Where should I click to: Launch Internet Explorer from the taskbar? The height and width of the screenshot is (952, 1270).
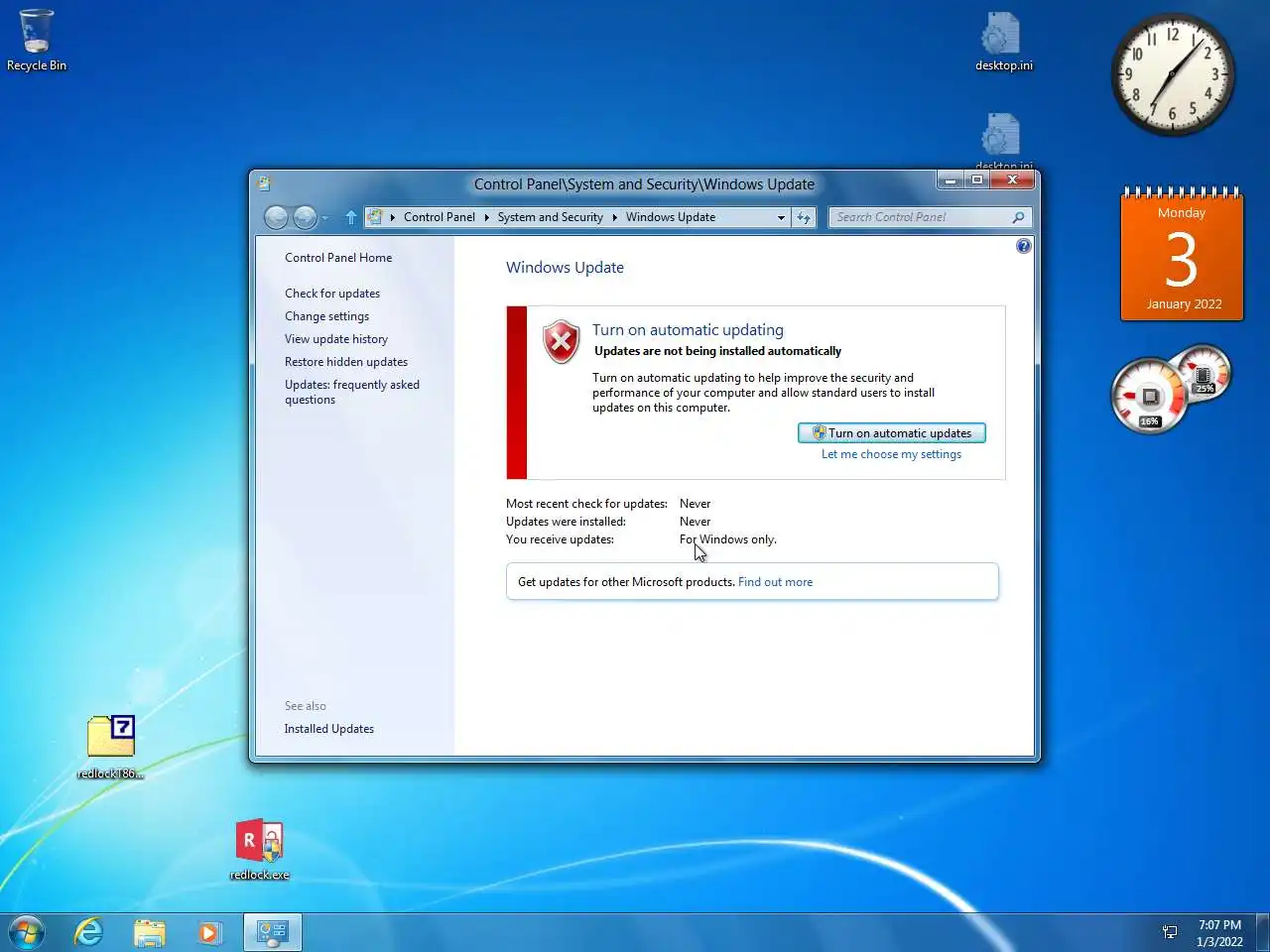[88, 932]
